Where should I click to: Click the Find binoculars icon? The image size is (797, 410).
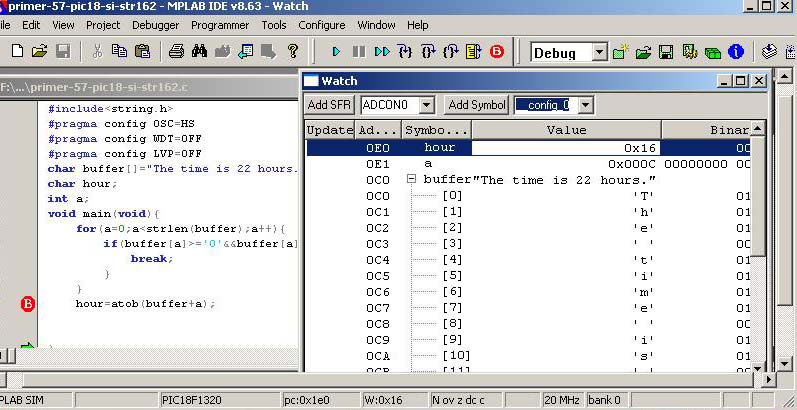point(199,51)
